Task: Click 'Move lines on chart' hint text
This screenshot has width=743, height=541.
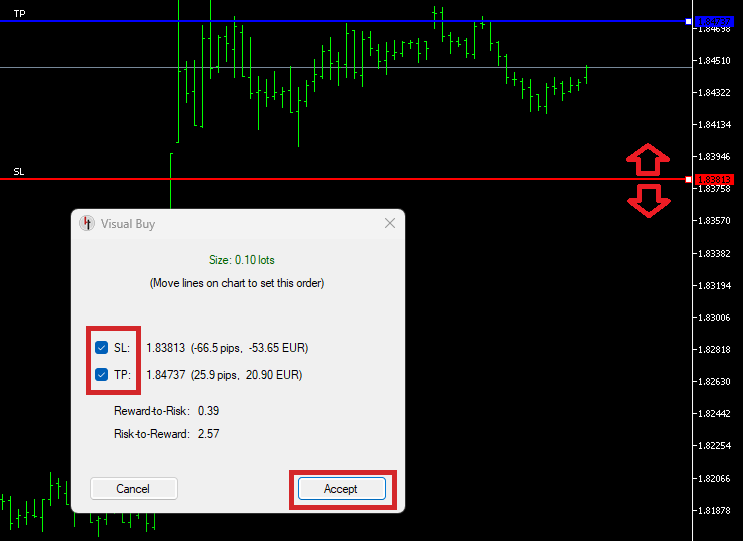Action: coord(237,283)
